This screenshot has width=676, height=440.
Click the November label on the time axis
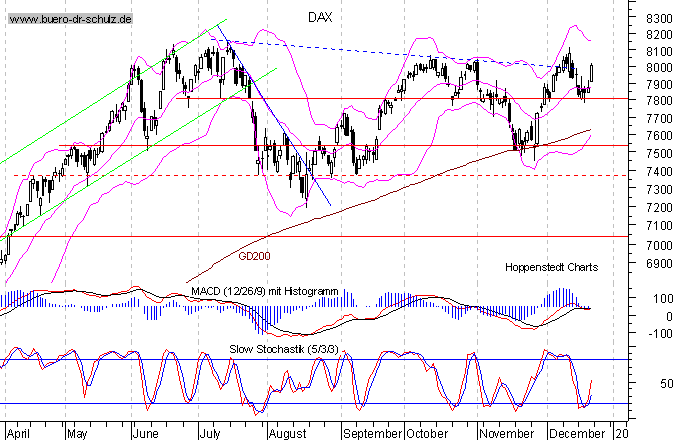click(507, 433)
